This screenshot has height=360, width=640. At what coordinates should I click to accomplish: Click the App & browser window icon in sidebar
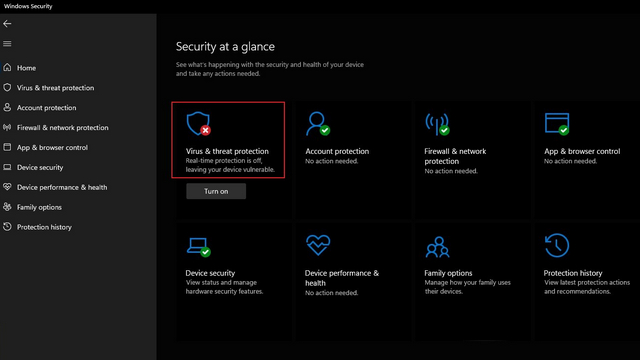pyautogui.click(x=7, y=147)
